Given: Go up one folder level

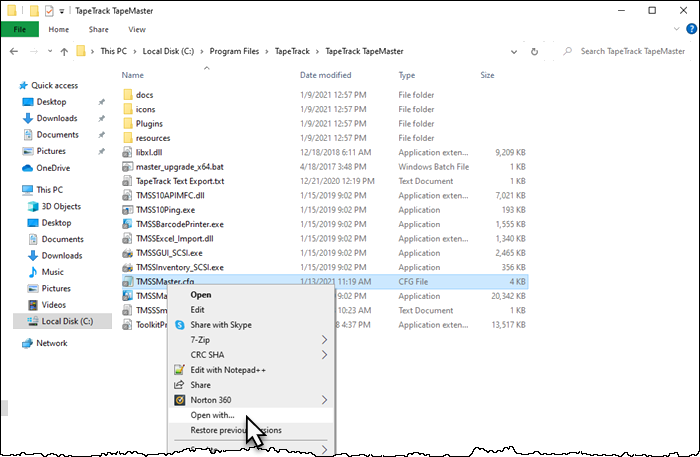Looking at the screenshot, I should 64,51.
